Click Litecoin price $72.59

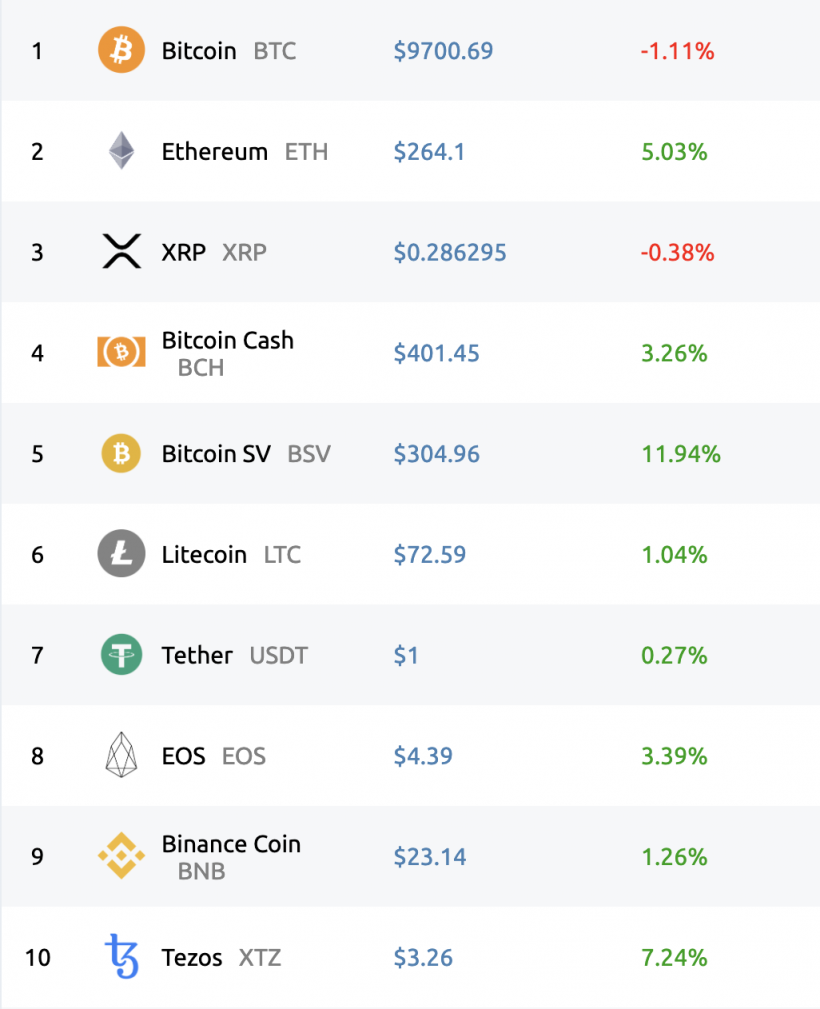click(429, 555)
